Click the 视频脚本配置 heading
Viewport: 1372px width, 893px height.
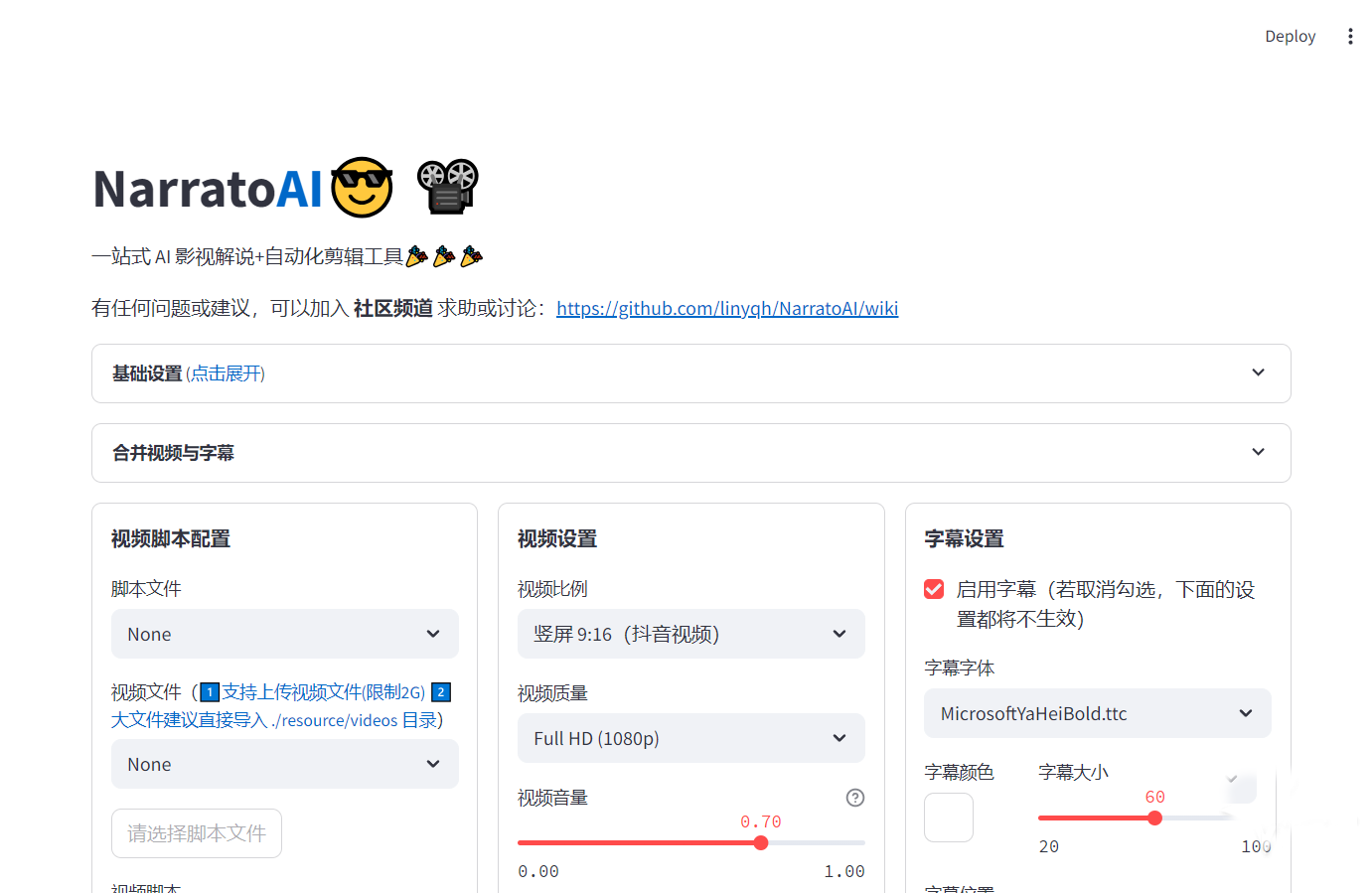[x=171, y=538]
